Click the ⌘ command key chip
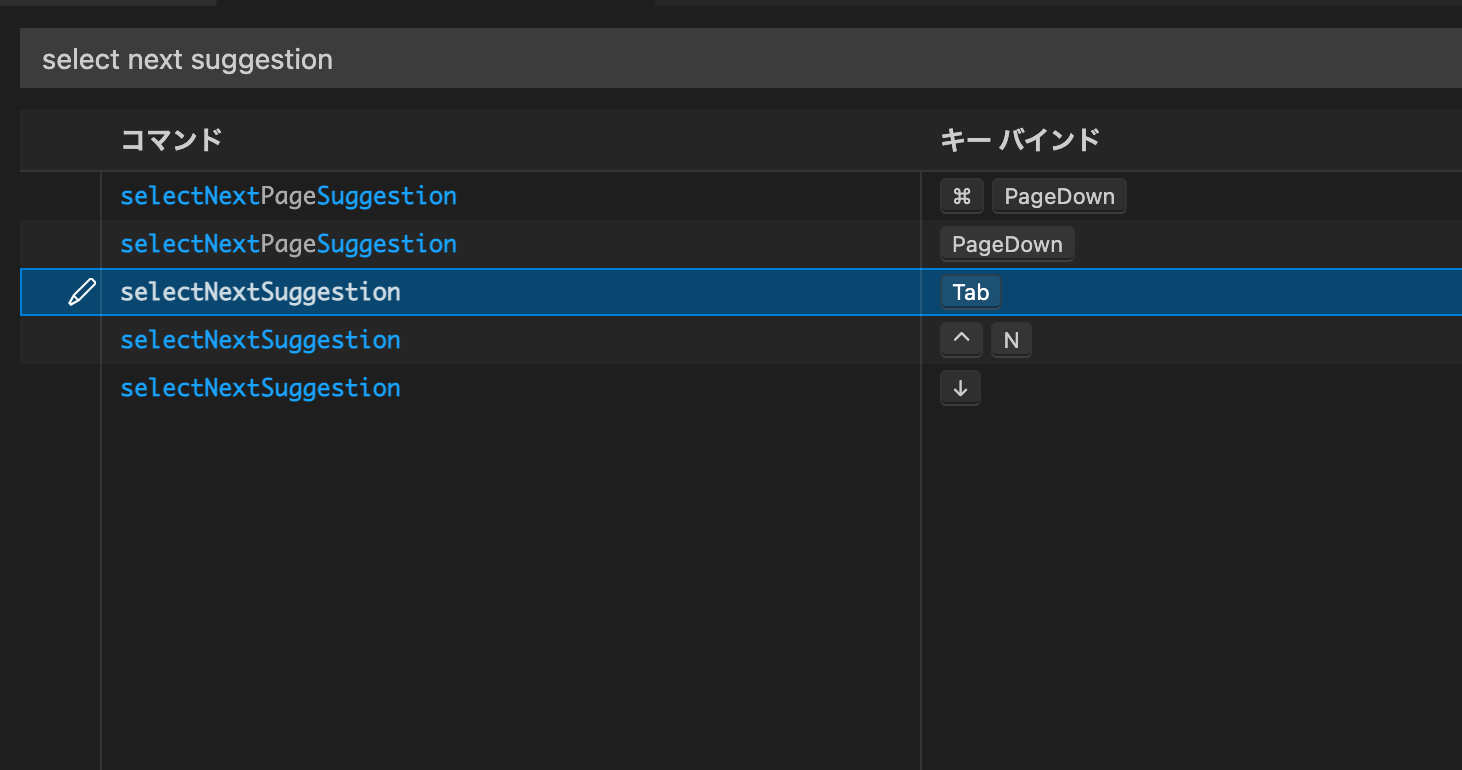1462x770 pixels. coord(961,196)
